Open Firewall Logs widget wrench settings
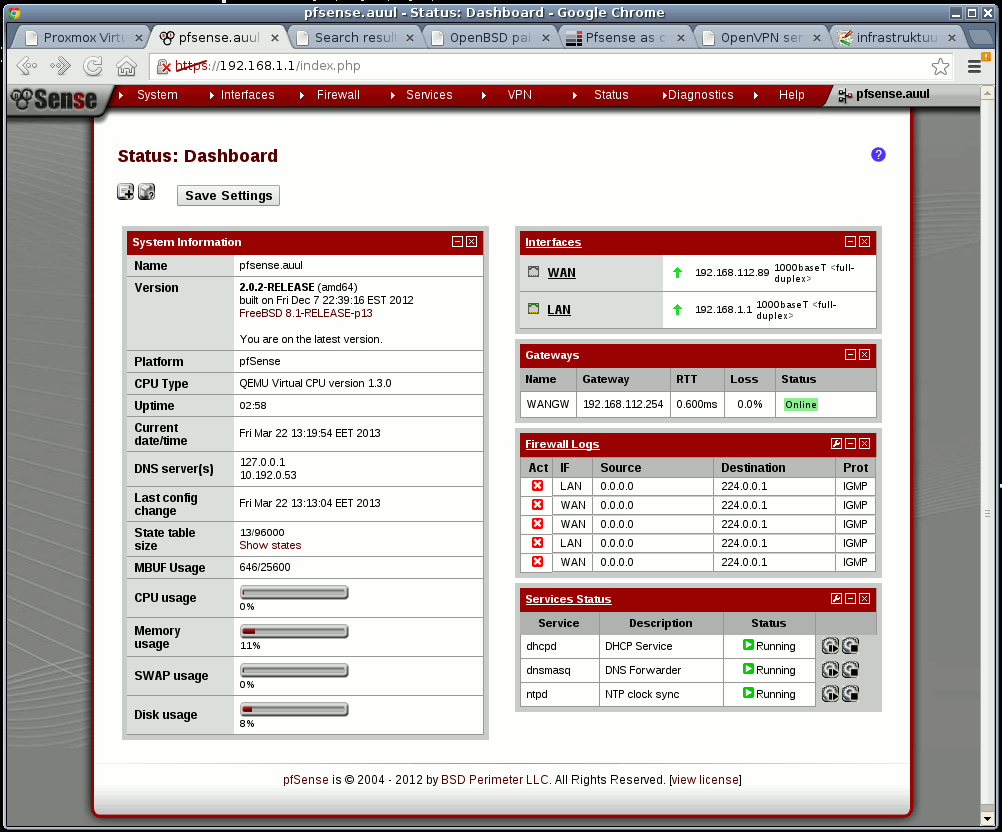This screenshot has height=832, width=1002. pyautogui.click(x=836, y=443)
